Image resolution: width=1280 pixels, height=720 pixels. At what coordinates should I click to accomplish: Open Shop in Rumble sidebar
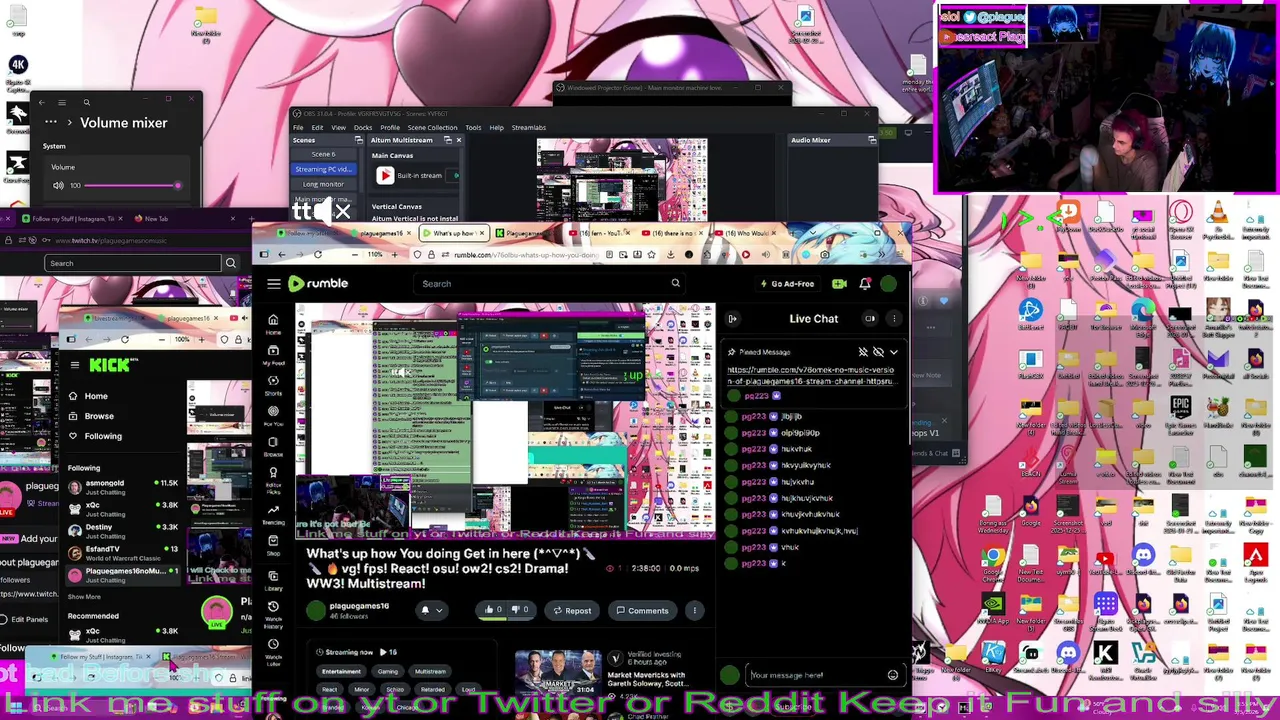coord(272,544)
